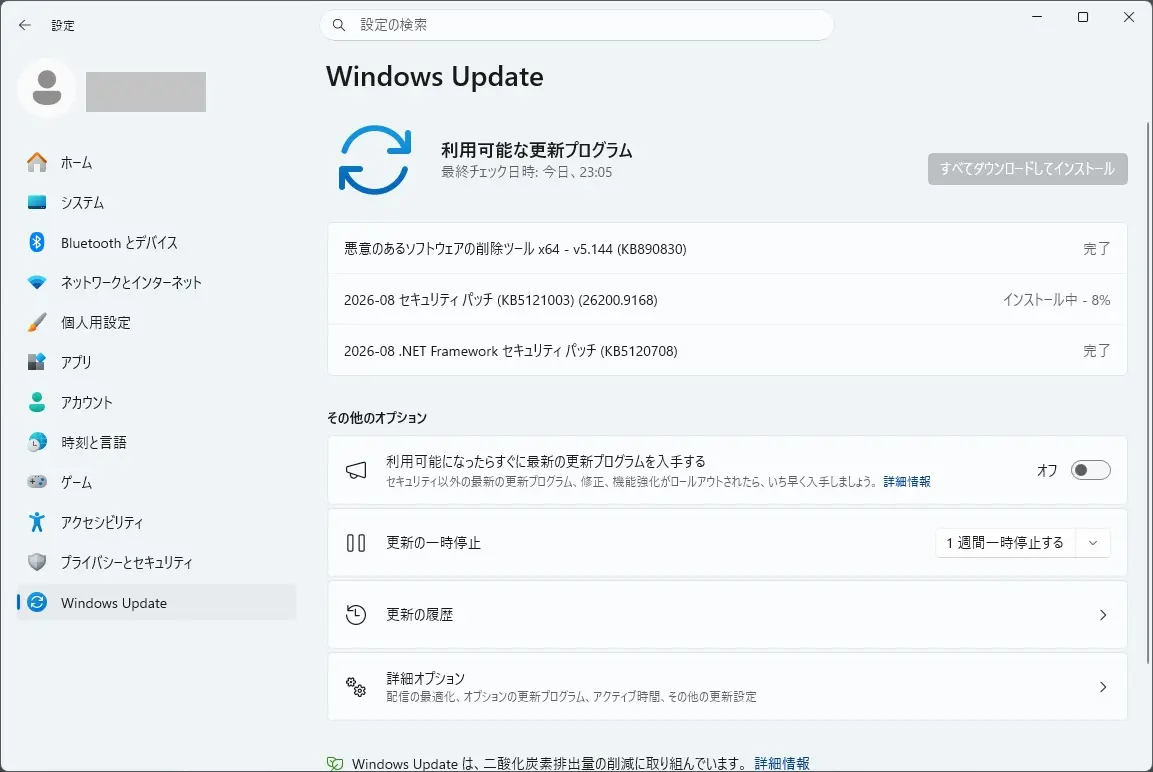Select Windows Update in sidebar
Viewport: 1153px width, 772px height.
click(x=157, y=602)
